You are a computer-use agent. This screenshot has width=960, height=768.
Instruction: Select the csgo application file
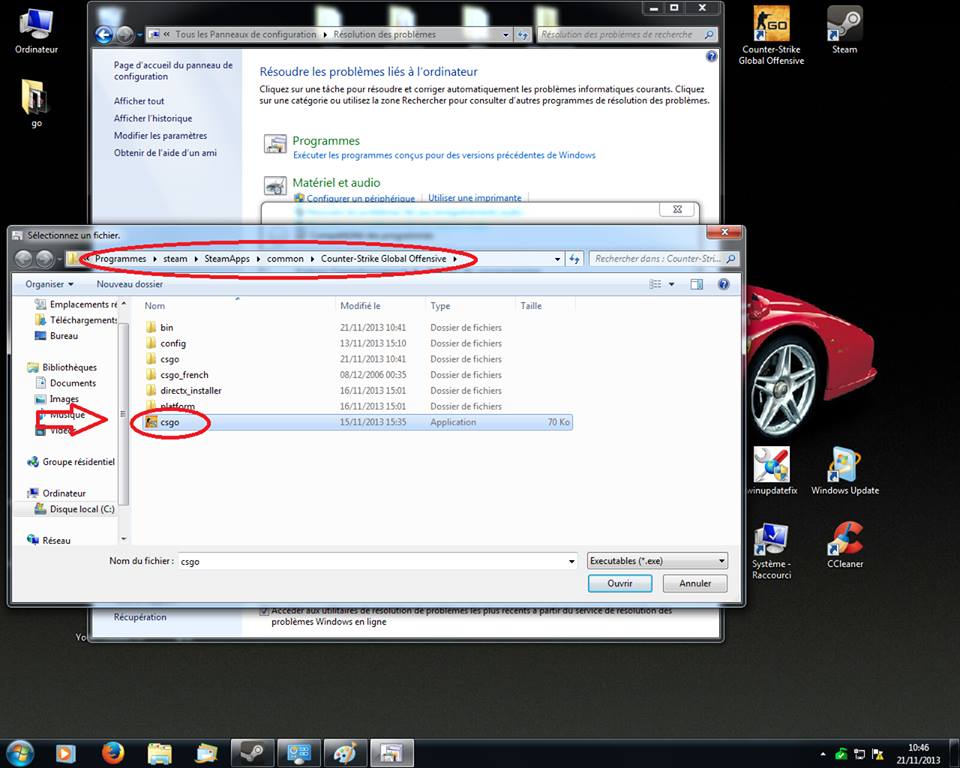click(358, 422)
